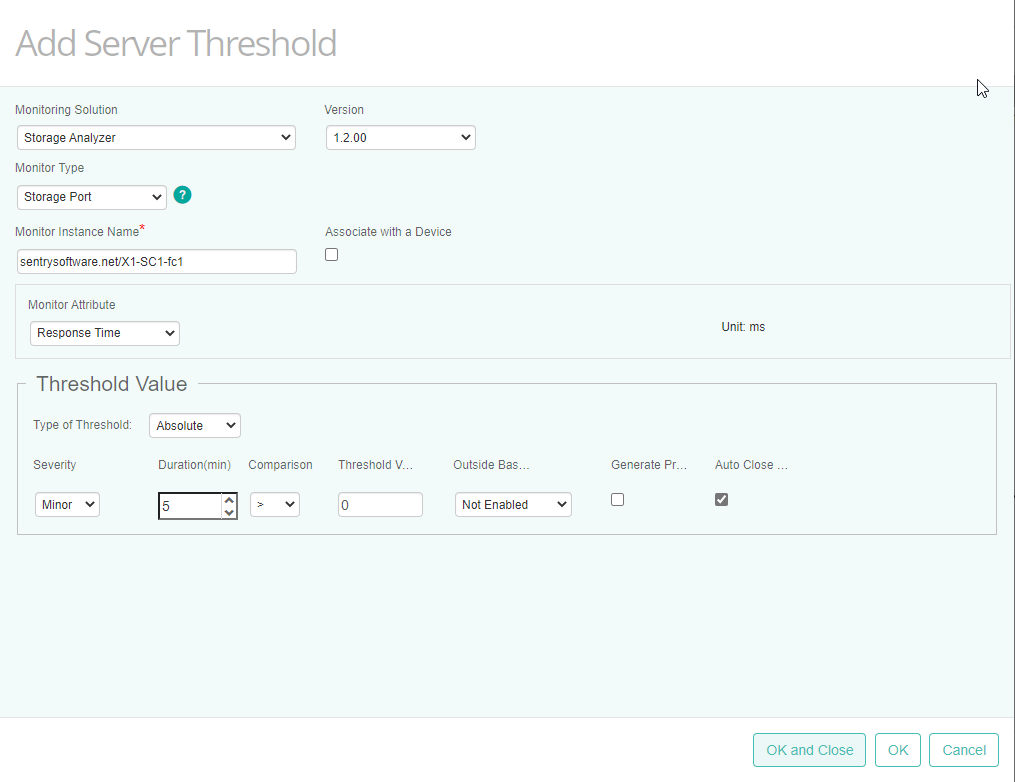This screenshot has height=782, width=1015.
Task: Expand the Monitor Type dropdown
Action: tap(91, 197)
